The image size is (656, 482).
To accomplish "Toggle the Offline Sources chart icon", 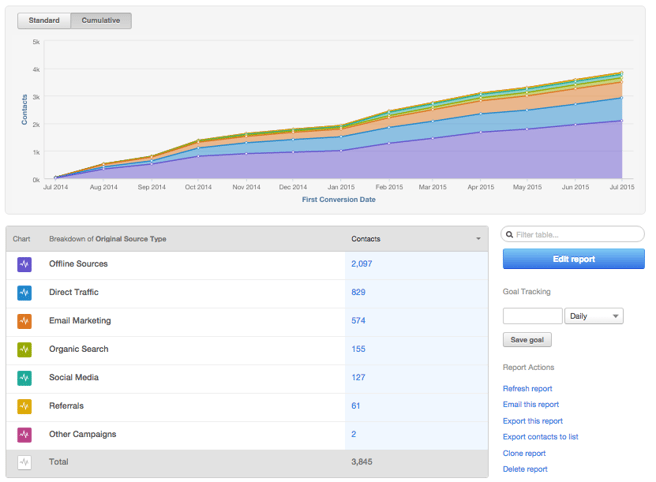I will pyautogui.click(x=25, y=264).
